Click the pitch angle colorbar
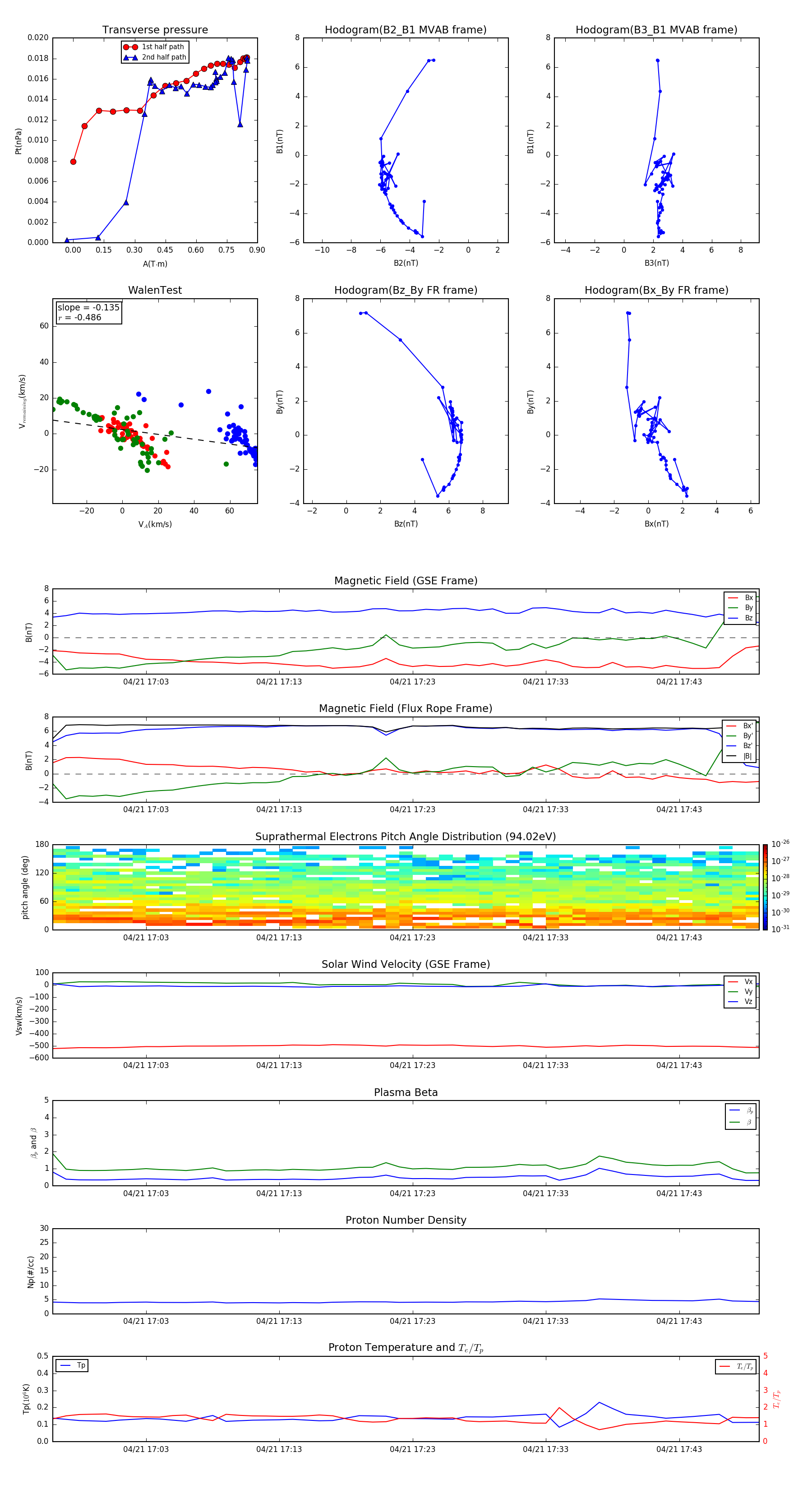The image size is (812, 1489). coord(765,887)
